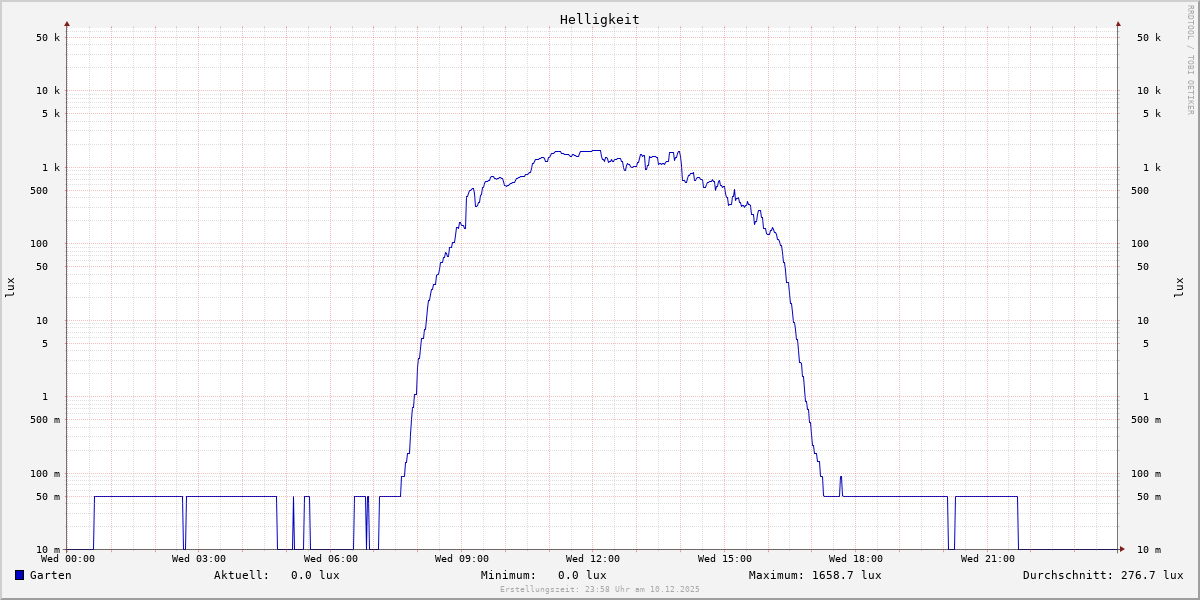Select the Helligkeit chart title
Image resolution: width=1200 pixels, height=600 pixels.
[x=599, y=19]
